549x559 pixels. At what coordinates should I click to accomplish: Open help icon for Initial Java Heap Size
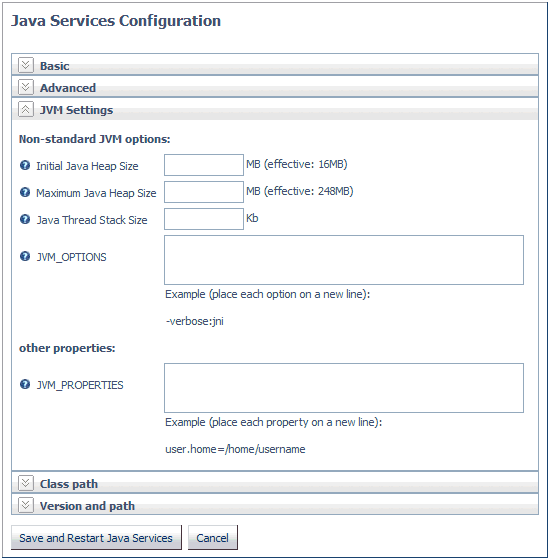(25, 165)
